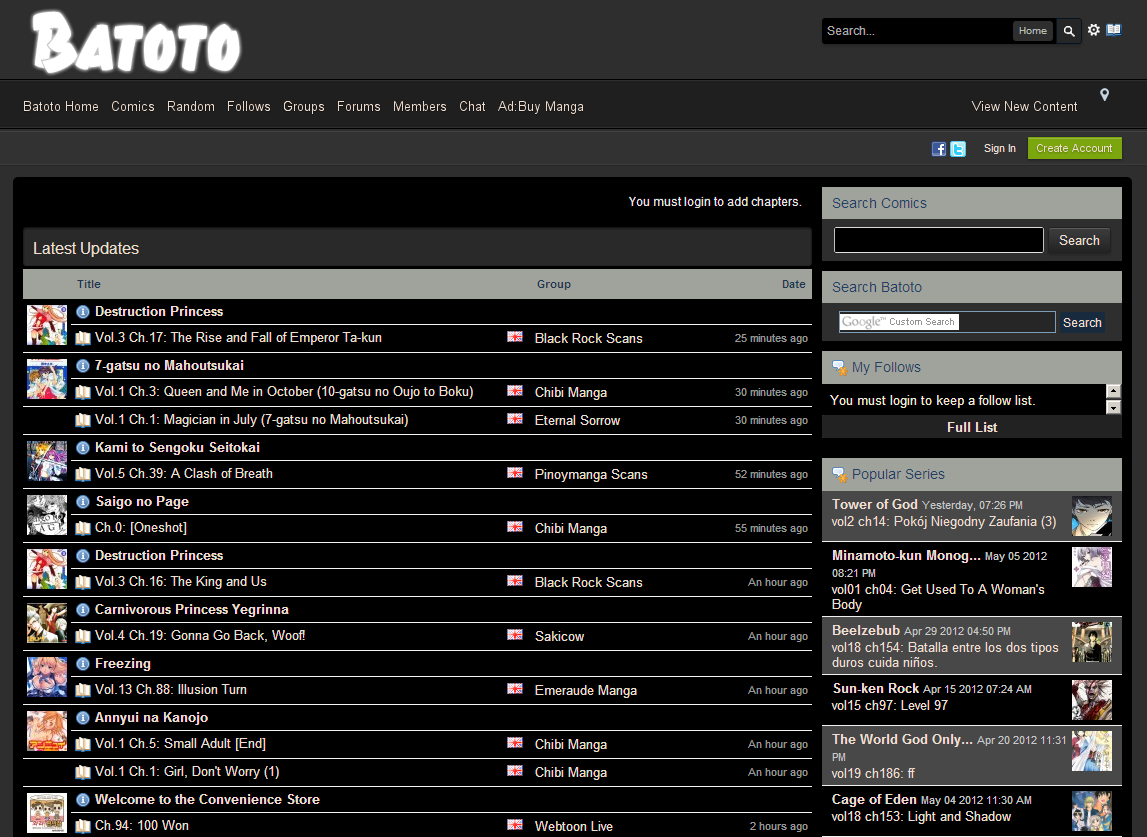Screen dimensions: 1147x837
Task: Open Cage of Eden popular series title
Action: click(873, 800)
